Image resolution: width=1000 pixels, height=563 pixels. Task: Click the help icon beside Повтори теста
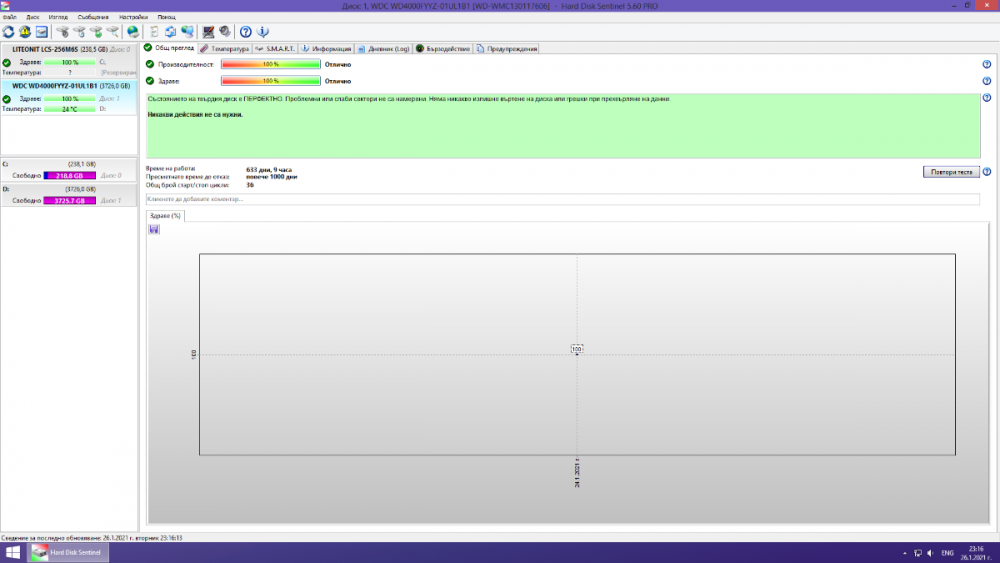coord(986,172)
